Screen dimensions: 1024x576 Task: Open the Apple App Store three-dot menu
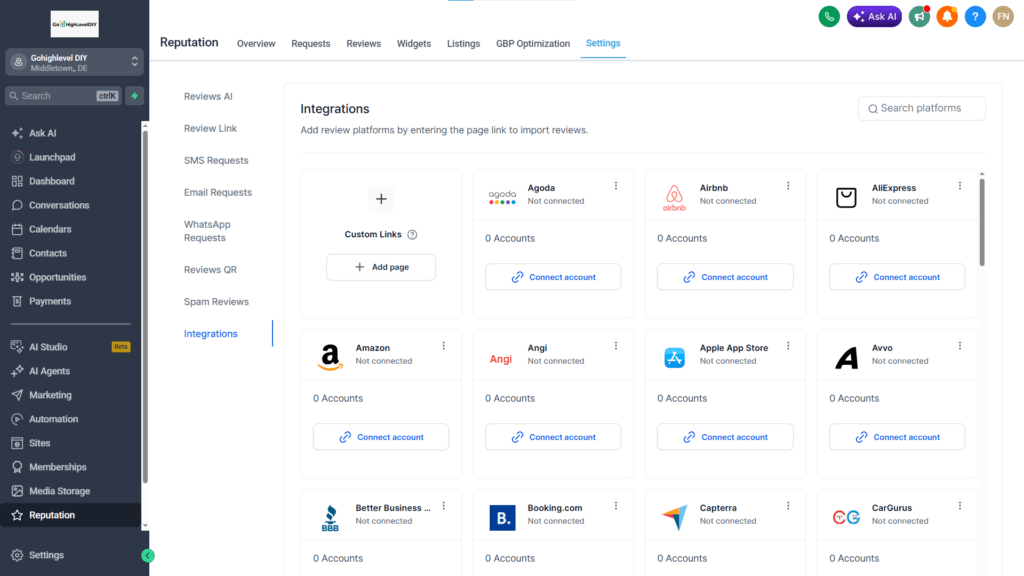[x=788, y=346]
